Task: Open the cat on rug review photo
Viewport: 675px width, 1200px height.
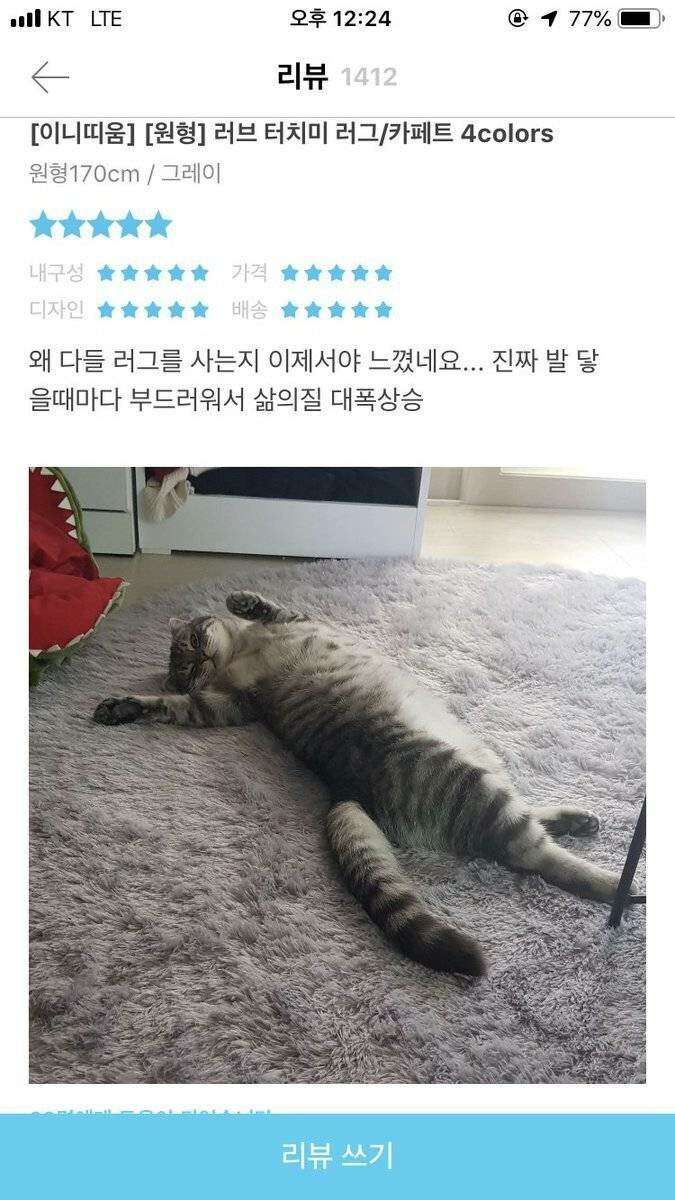Action: [337, 775]
